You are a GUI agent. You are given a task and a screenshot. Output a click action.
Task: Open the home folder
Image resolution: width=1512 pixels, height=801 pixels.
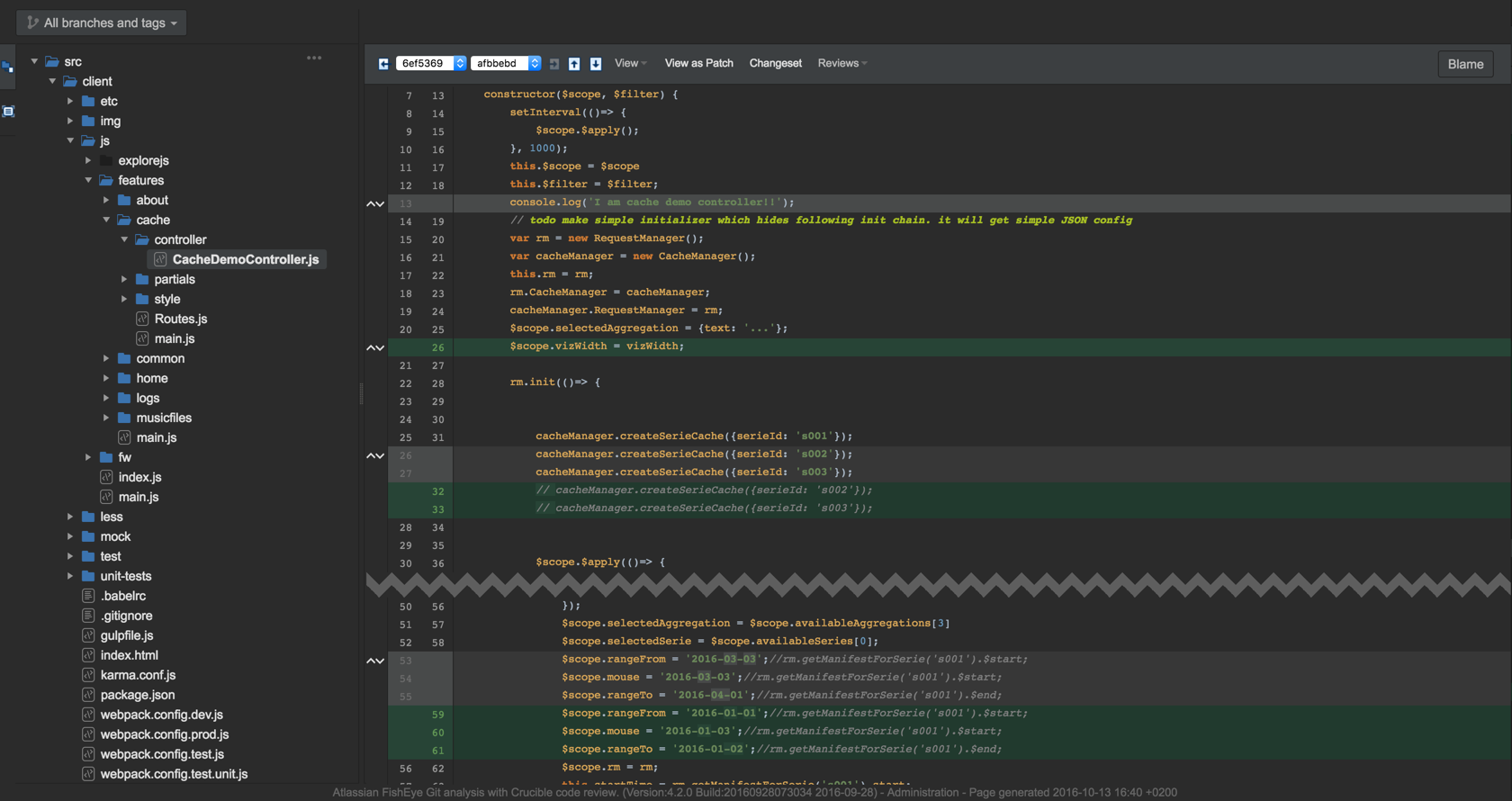[152, 378]
